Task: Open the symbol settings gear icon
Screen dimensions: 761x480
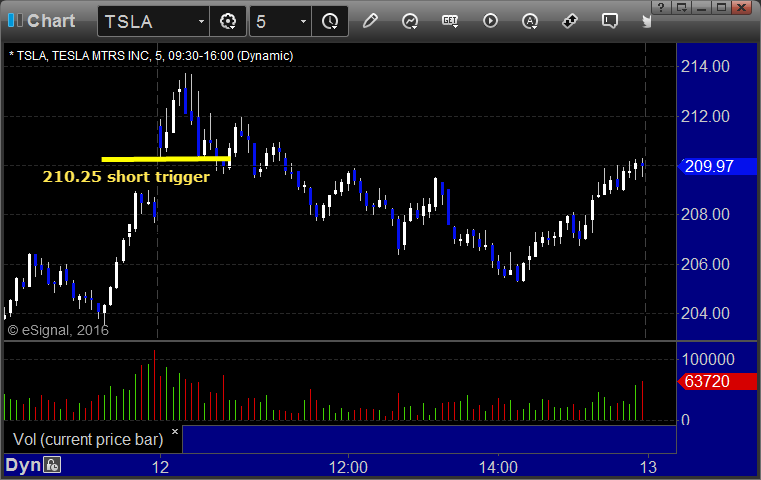Action: tap(228, 21)
